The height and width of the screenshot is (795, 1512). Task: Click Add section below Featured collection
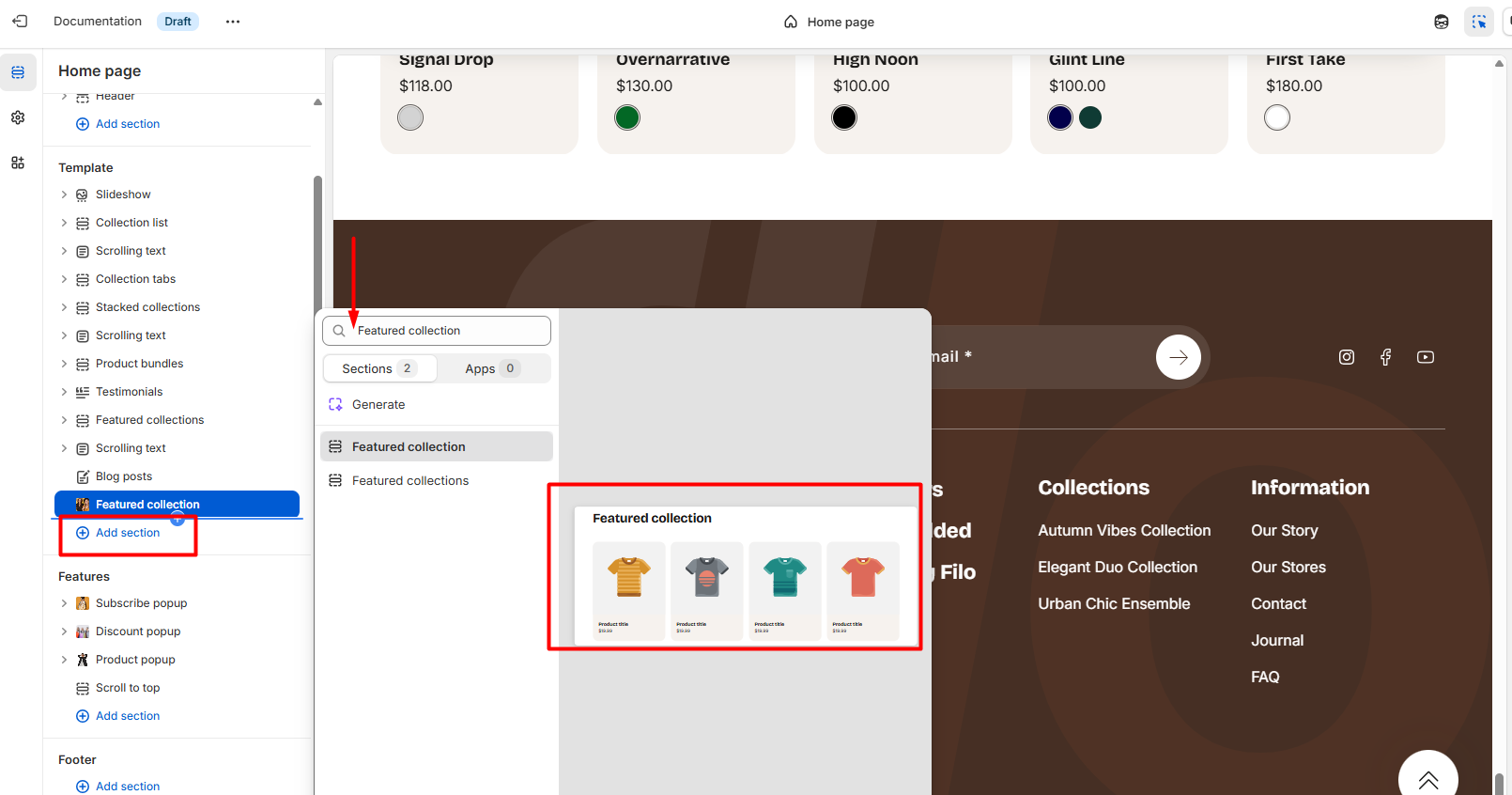click(128, 533)
